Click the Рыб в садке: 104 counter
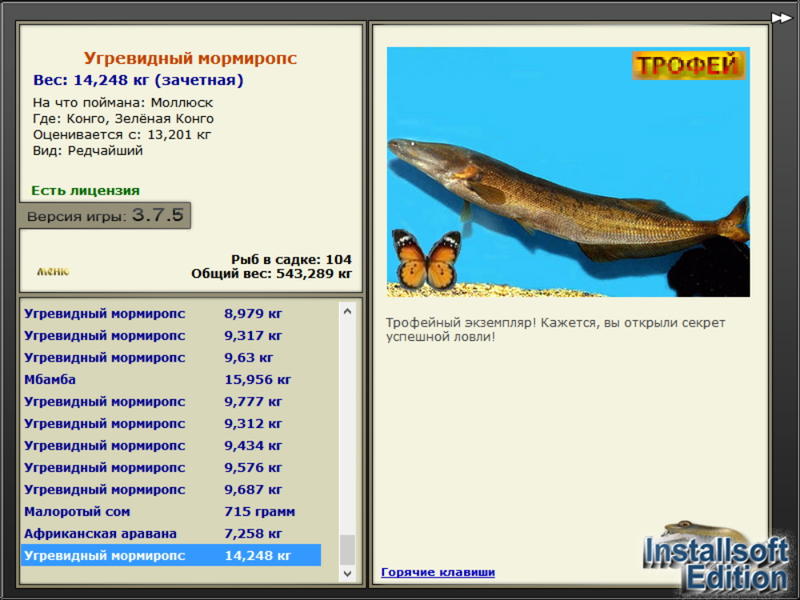800x600 pixels. [291, 259]
